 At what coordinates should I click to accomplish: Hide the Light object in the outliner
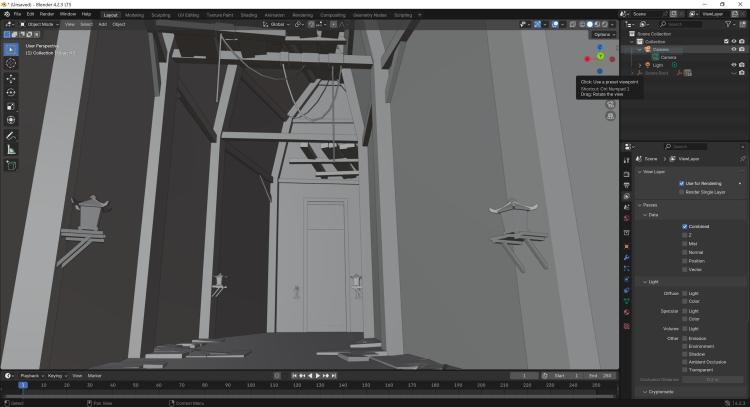point(734,65)
